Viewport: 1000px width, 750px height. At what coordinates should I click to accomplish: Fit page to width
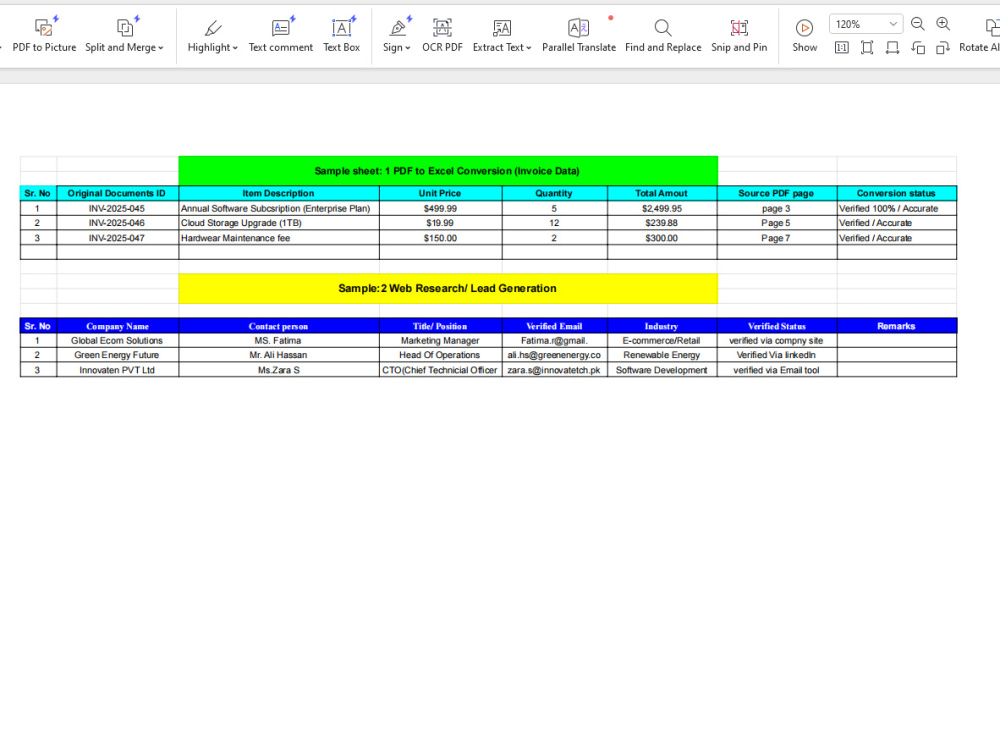coord(892,48)
